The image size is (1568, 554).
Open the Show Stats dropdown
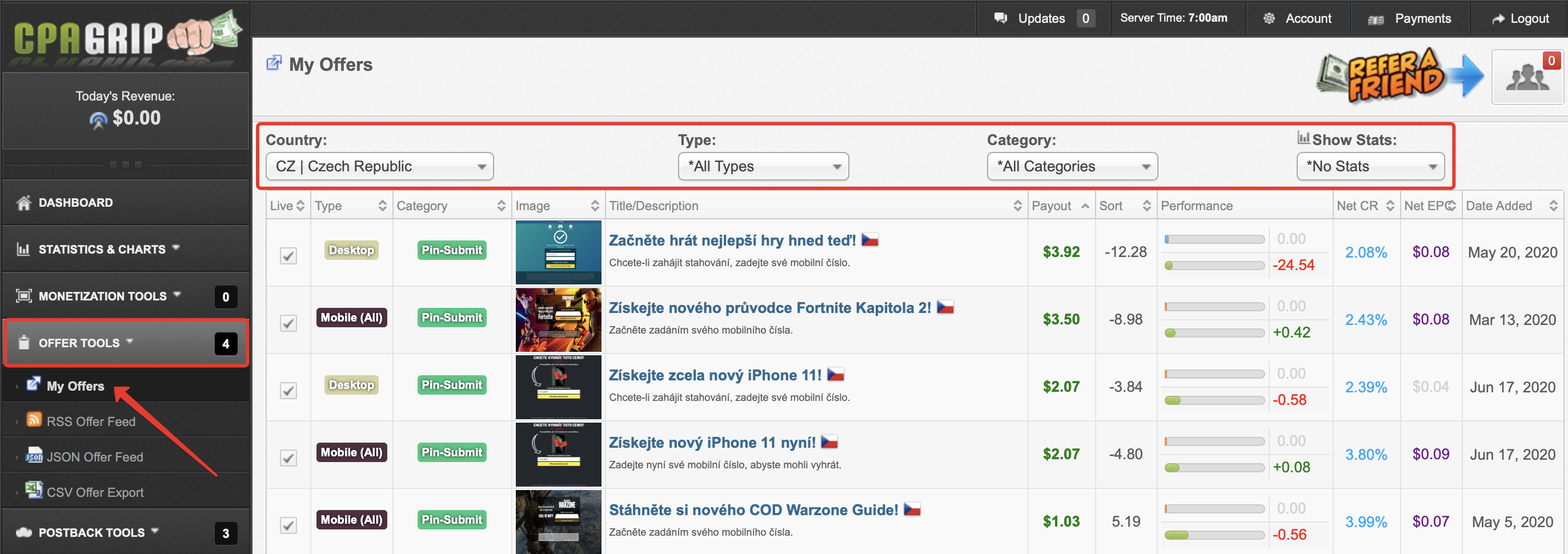[x=1370, y=166]
